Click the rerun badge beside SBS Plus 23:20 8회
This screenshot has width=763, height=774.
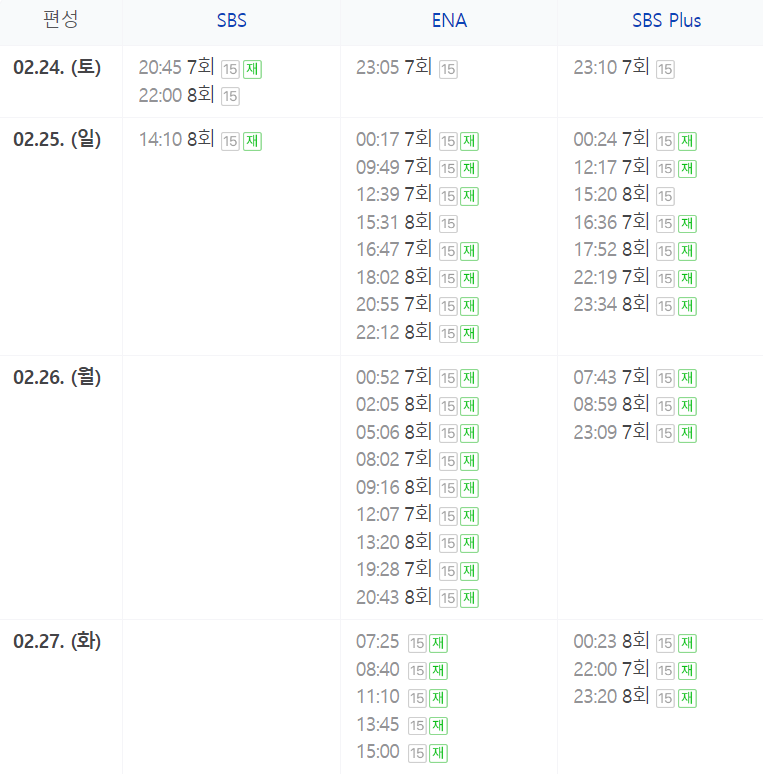687,698
